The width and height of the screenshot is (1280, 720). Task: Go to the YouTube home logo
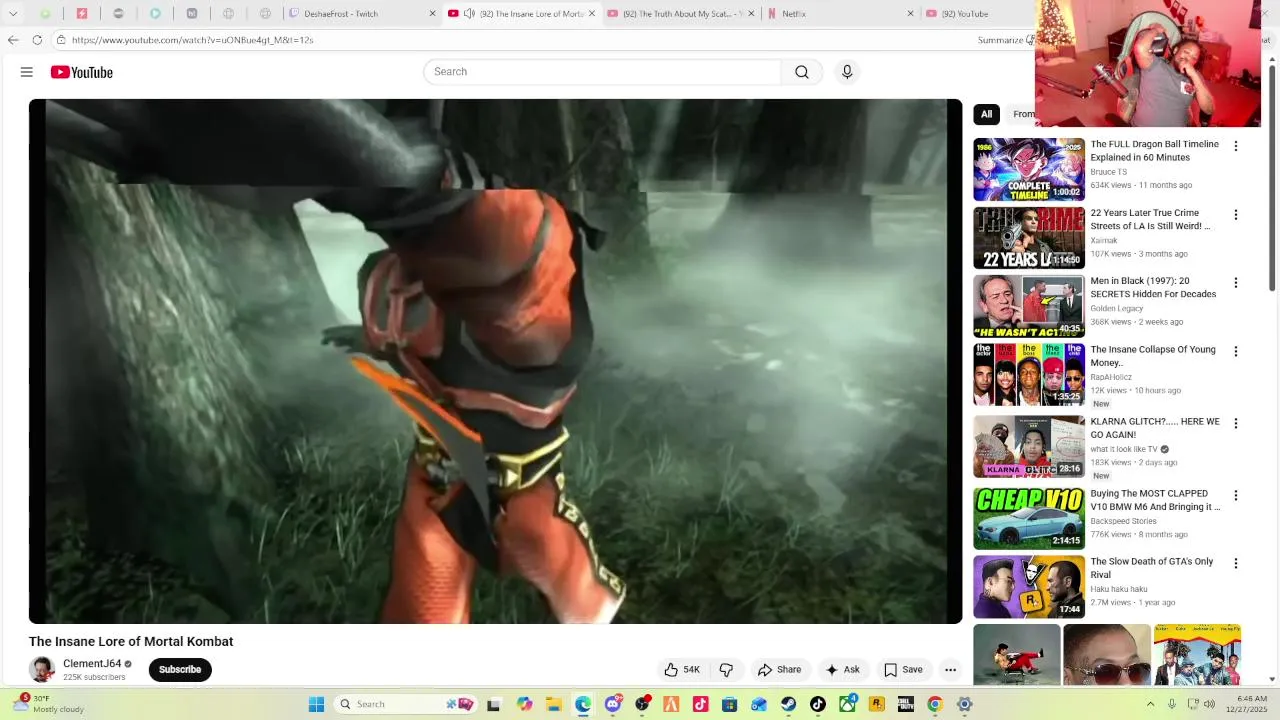click(82, 72)
